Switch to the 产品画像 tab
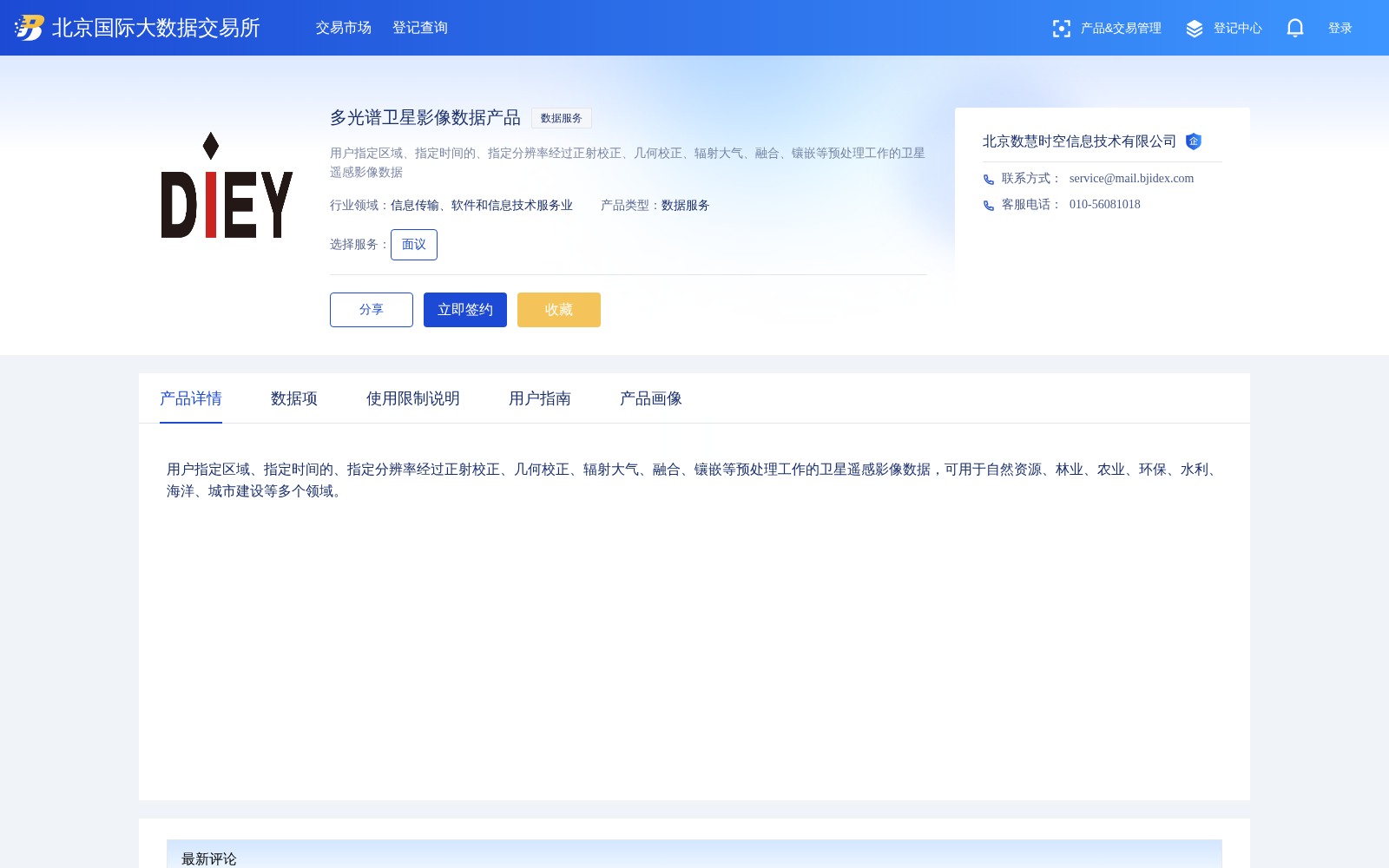The height and width of the screenshot is (868, 1389). click(x=651, y=398)
